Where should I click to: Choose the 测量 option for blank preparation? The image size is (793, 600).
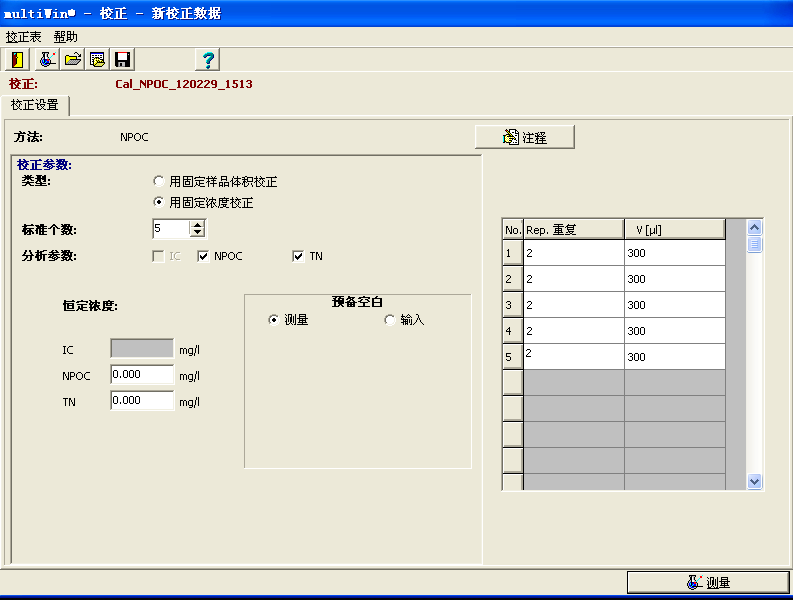273,320
